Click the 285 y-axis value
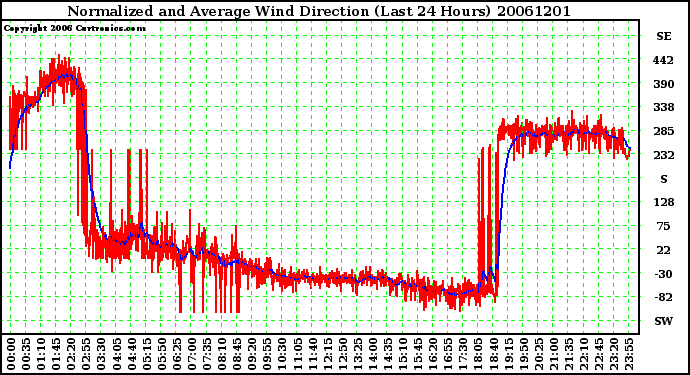 663,131
